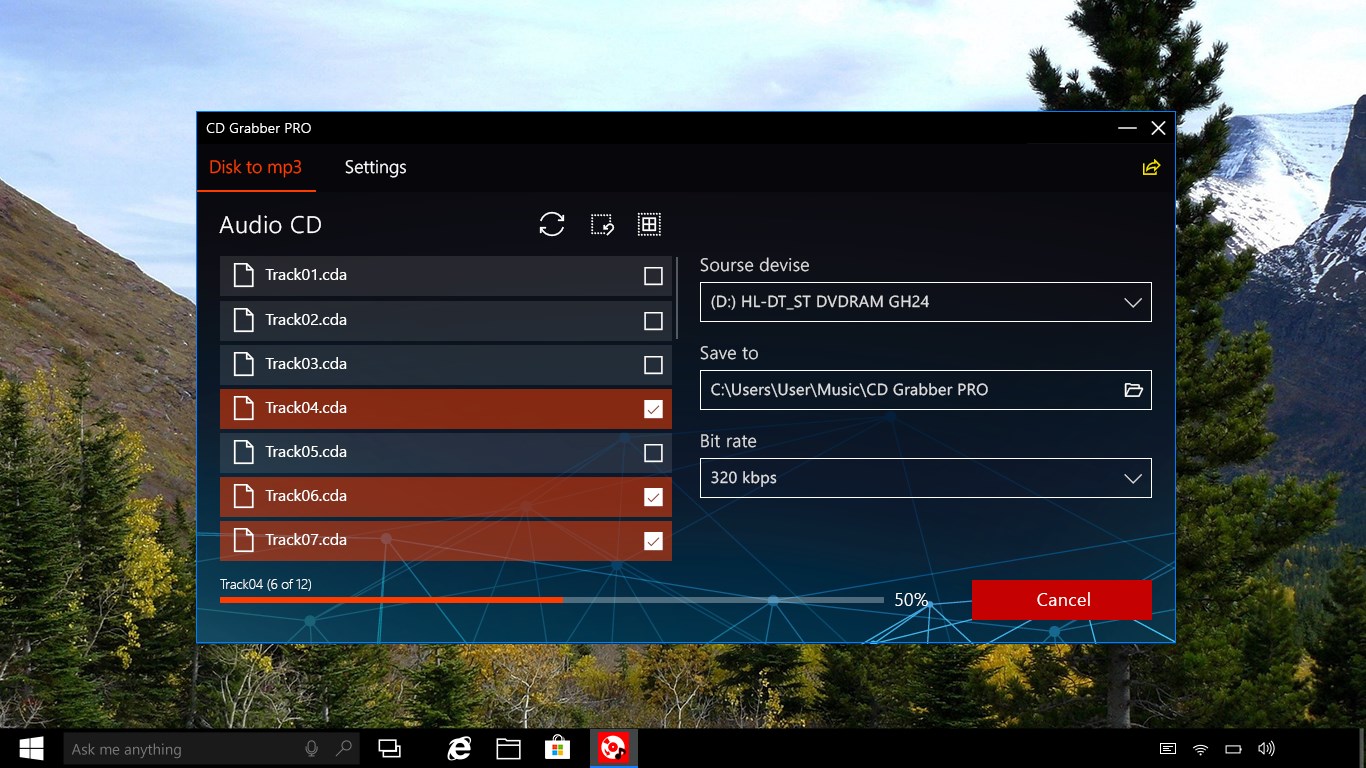
Task: Switch to the Disk to mp3 tab
Action: (x=255, y=167)
